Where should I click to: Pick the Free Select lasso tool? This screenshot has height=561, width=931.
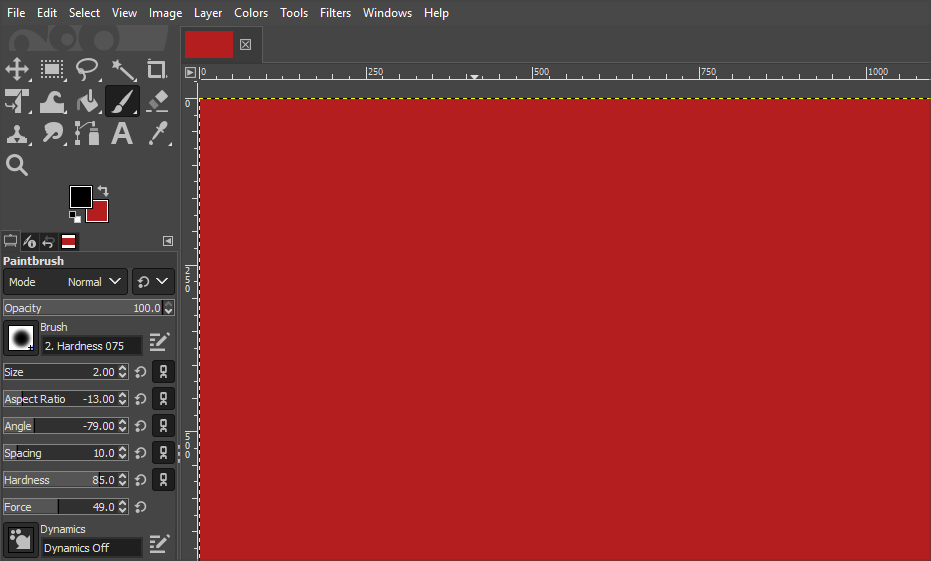point(88,69)
